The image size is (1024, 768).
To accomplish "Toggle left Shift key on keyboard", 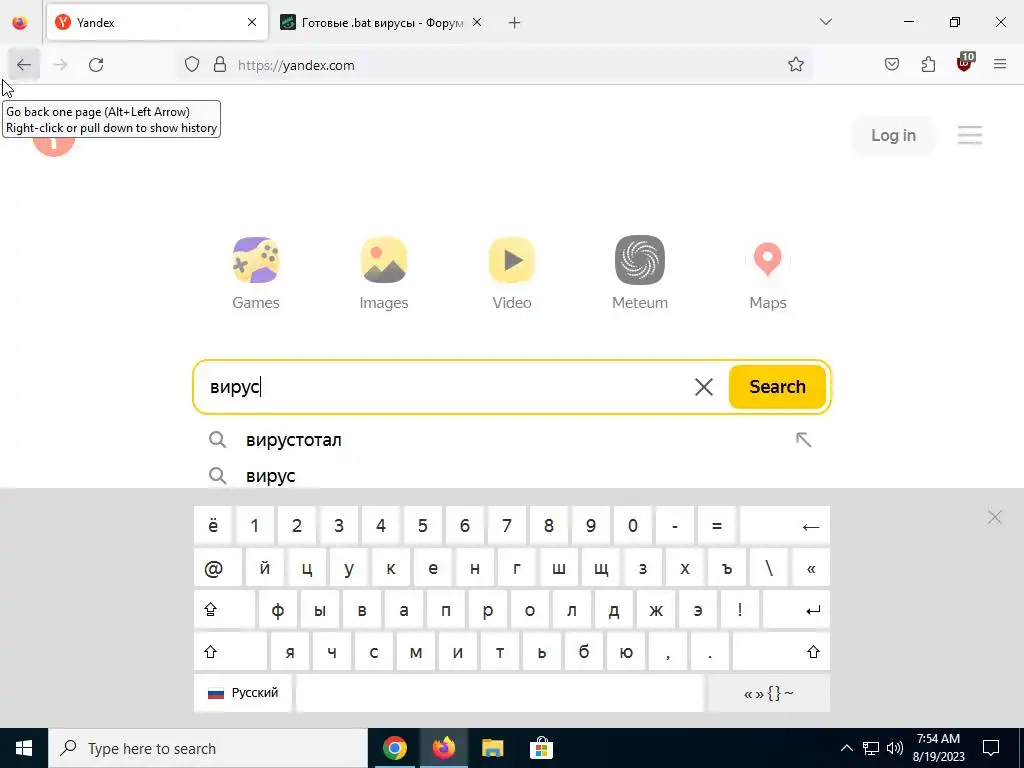I will 231,652.
